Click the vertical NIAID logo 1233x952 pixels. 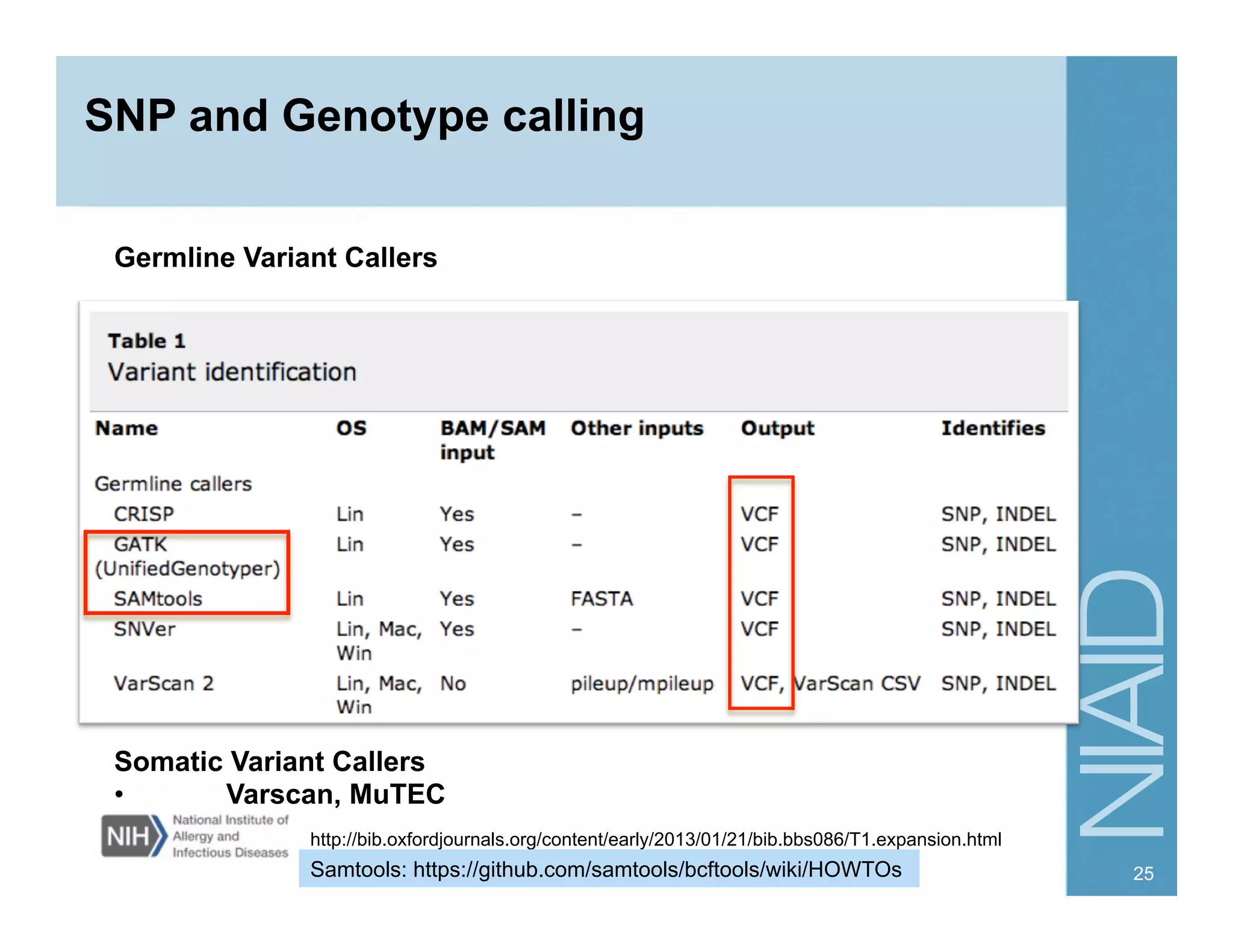click(1122, 703)
